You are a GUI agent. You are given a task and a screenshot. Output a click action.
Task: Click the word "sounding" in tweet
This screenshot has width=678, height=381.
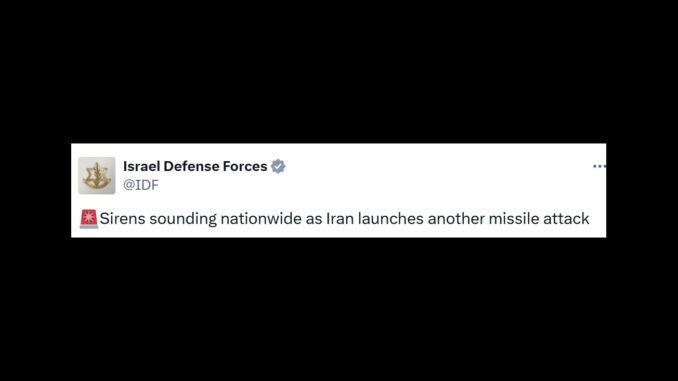click(183, 220)
